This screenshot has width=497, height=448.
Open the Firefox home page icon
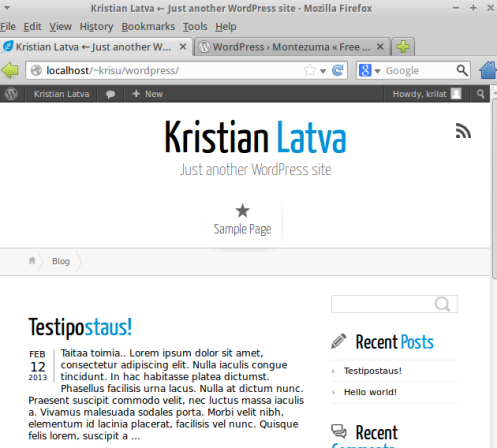coord(488,70)
